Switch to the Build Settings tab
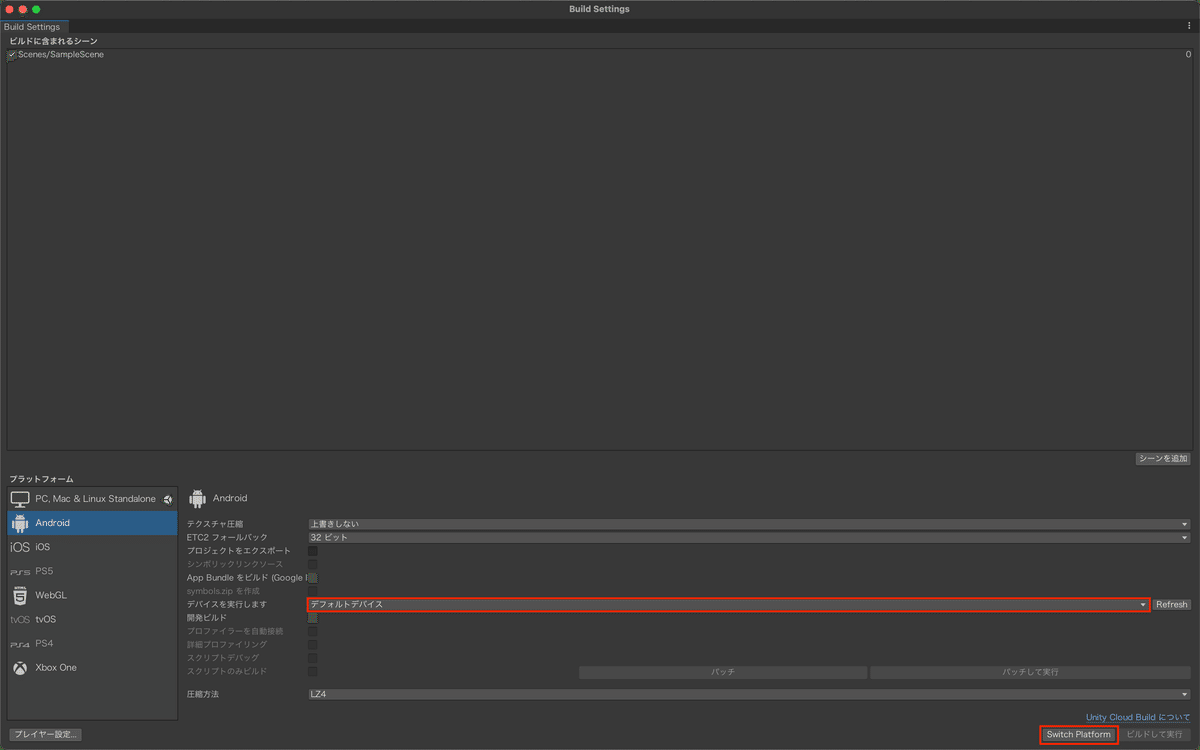 (32, 27)
